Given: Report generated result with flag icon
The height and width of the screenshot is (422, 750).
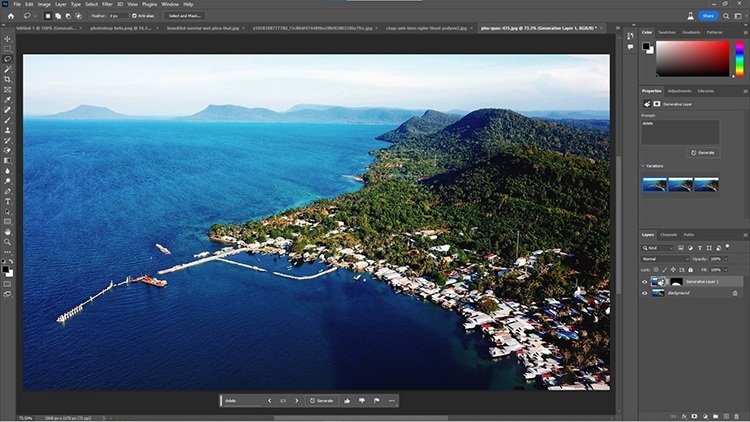Looking at the screenshot, I should click(x=376, y=401).
